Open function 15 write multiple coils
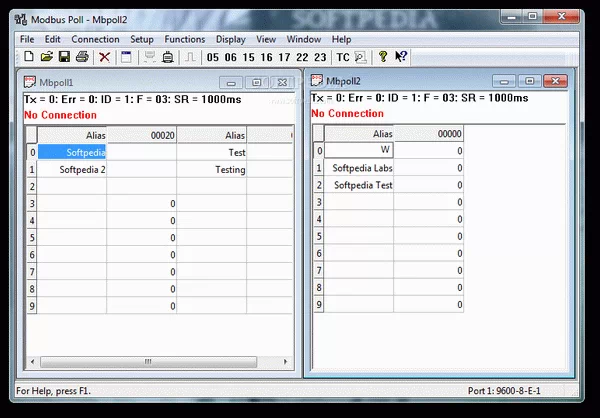Image resolution: width=600 pixels, height=418 pixels. pyautogui.click(x=248, y=57)
